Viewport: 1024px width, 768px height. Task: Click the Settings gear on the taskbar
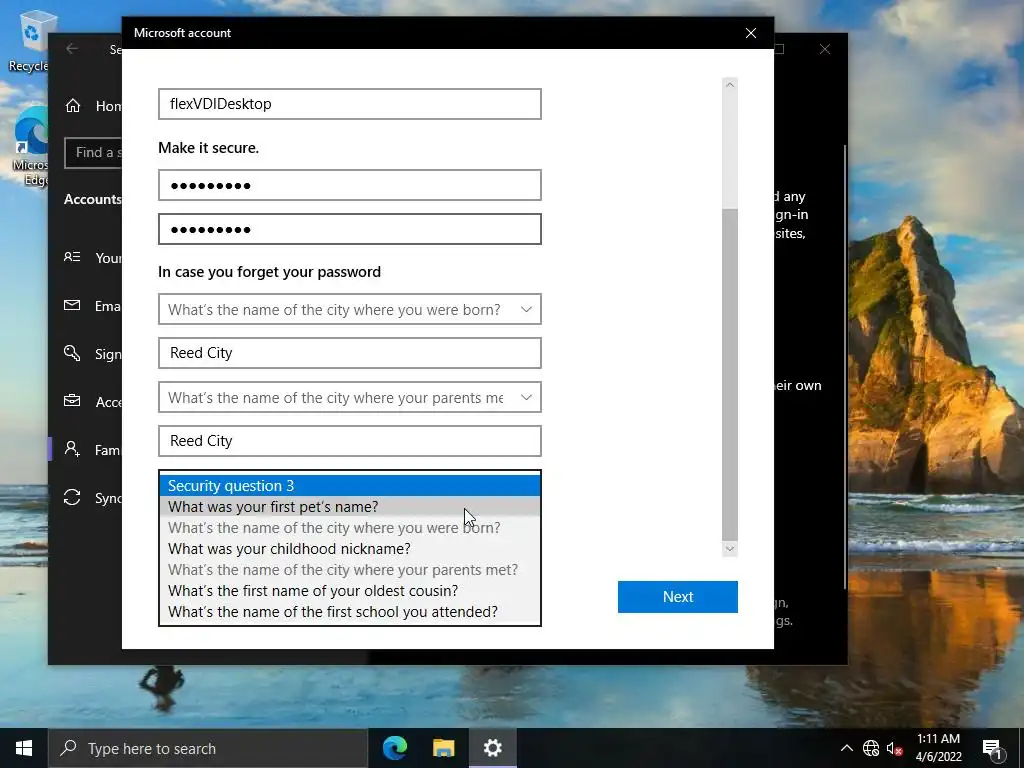pyautogui.click(x=492, y=748)
